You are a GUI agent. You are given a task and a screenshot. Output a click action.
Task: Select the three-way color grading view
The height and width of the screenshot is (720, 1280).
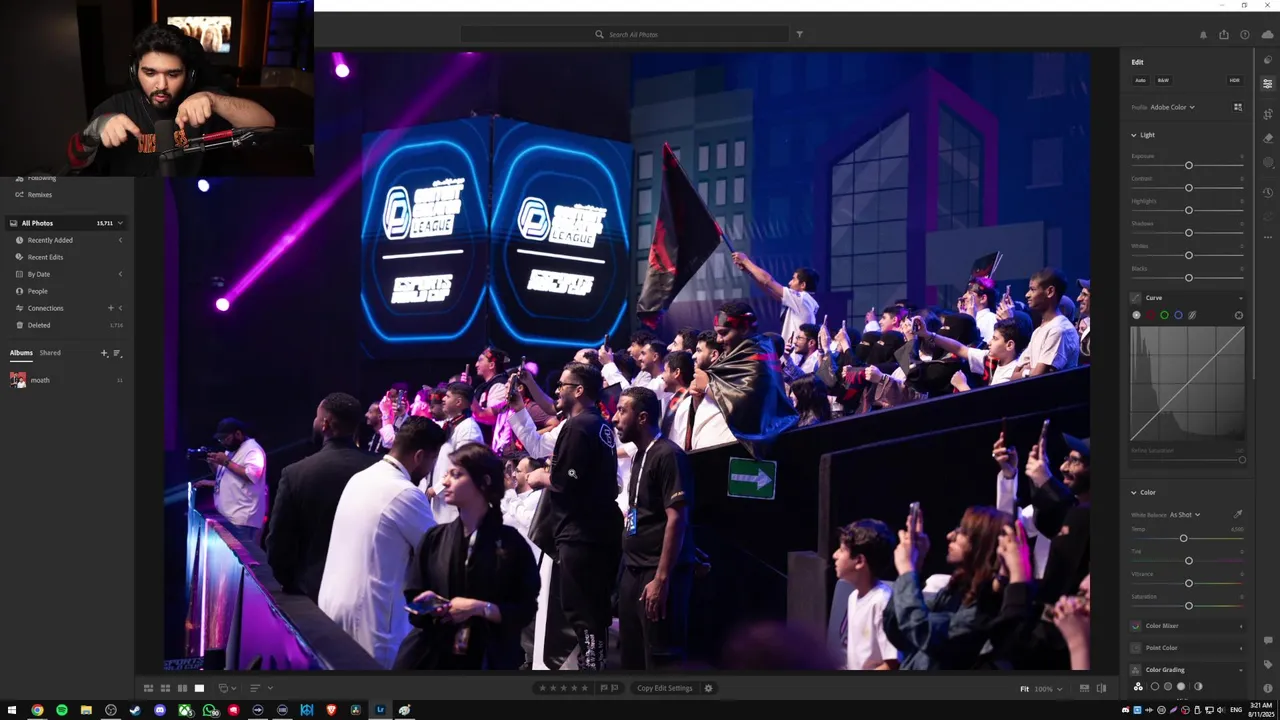coord(1138,687)
